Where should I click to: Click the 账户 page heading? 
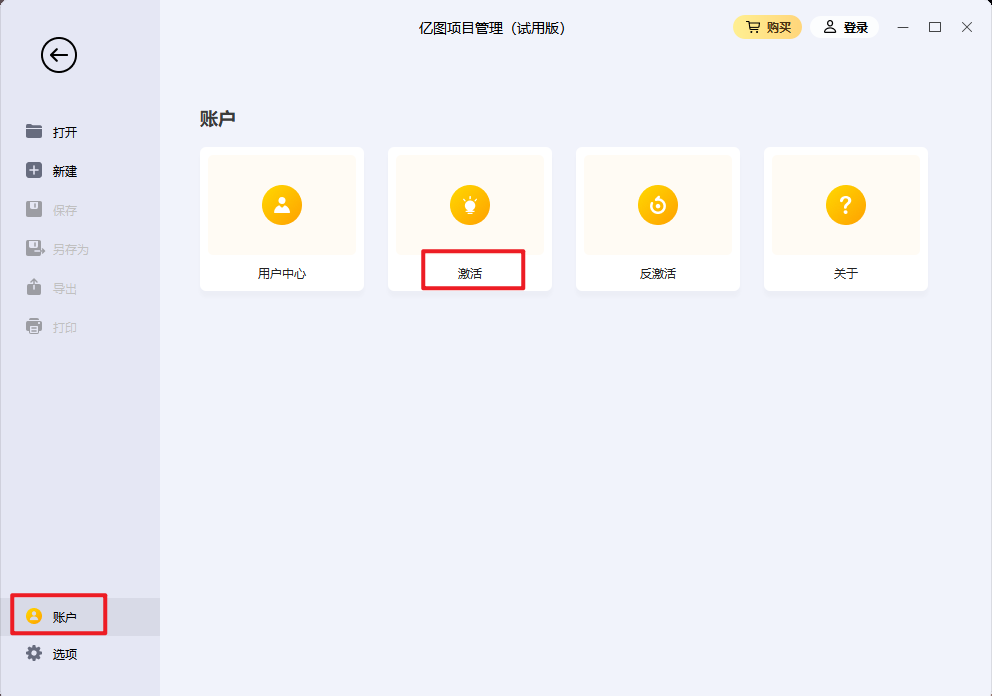[218, 119]
